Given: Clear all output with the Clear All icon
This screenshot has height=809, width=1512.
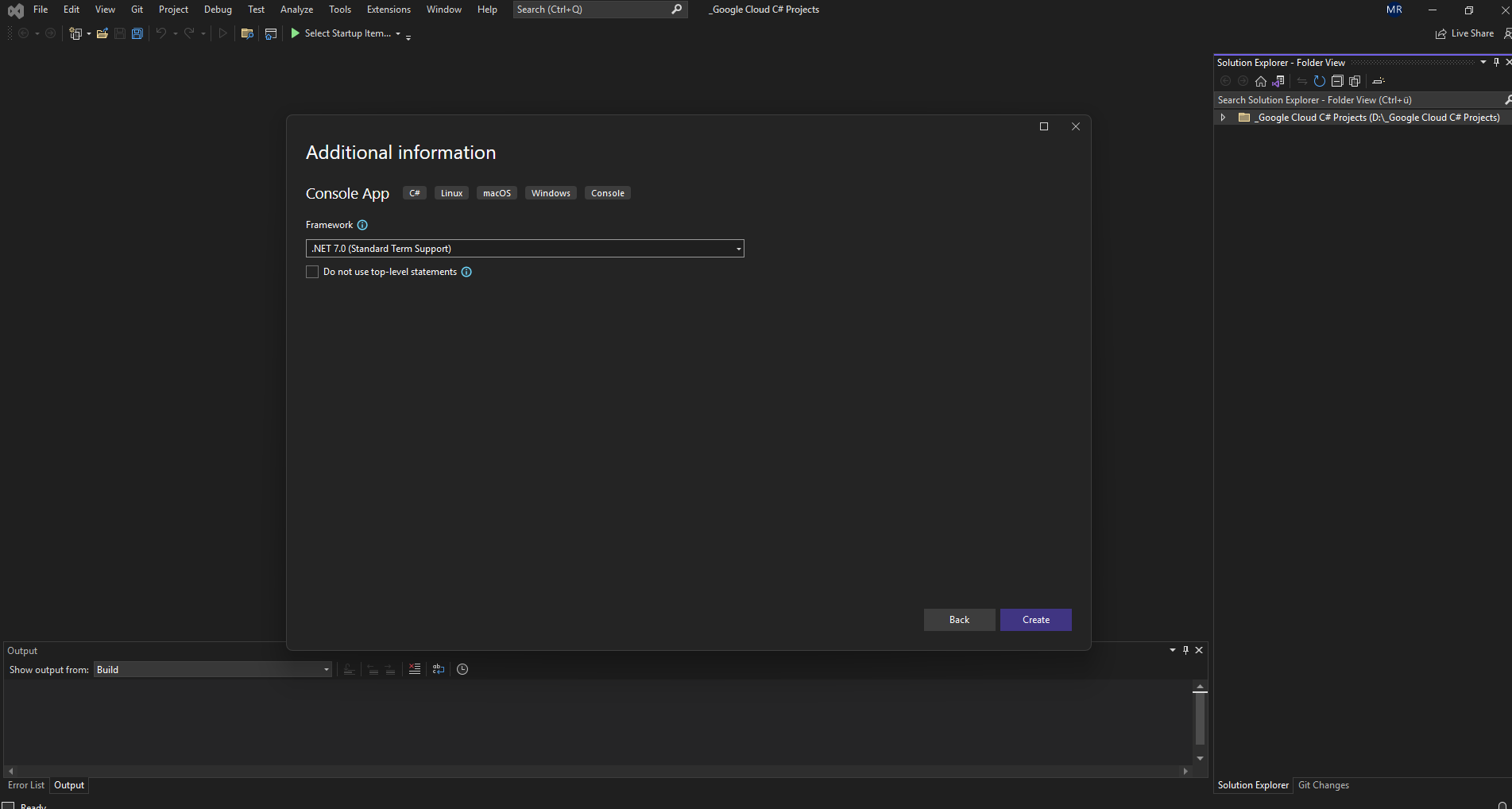Looking at the screenshot, I should [x=415, y=669].
